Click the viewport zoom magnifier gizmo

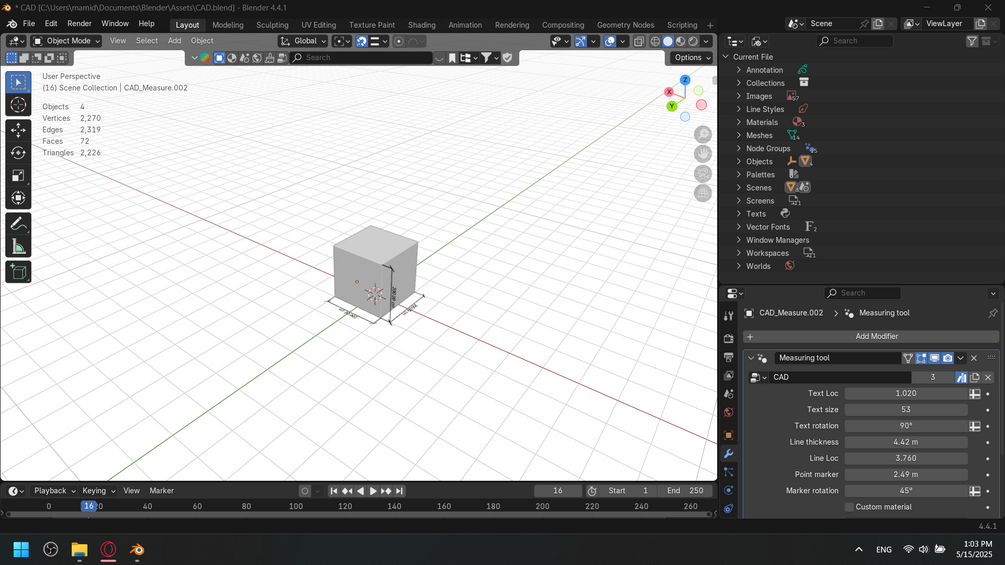(x=703, y=135)
